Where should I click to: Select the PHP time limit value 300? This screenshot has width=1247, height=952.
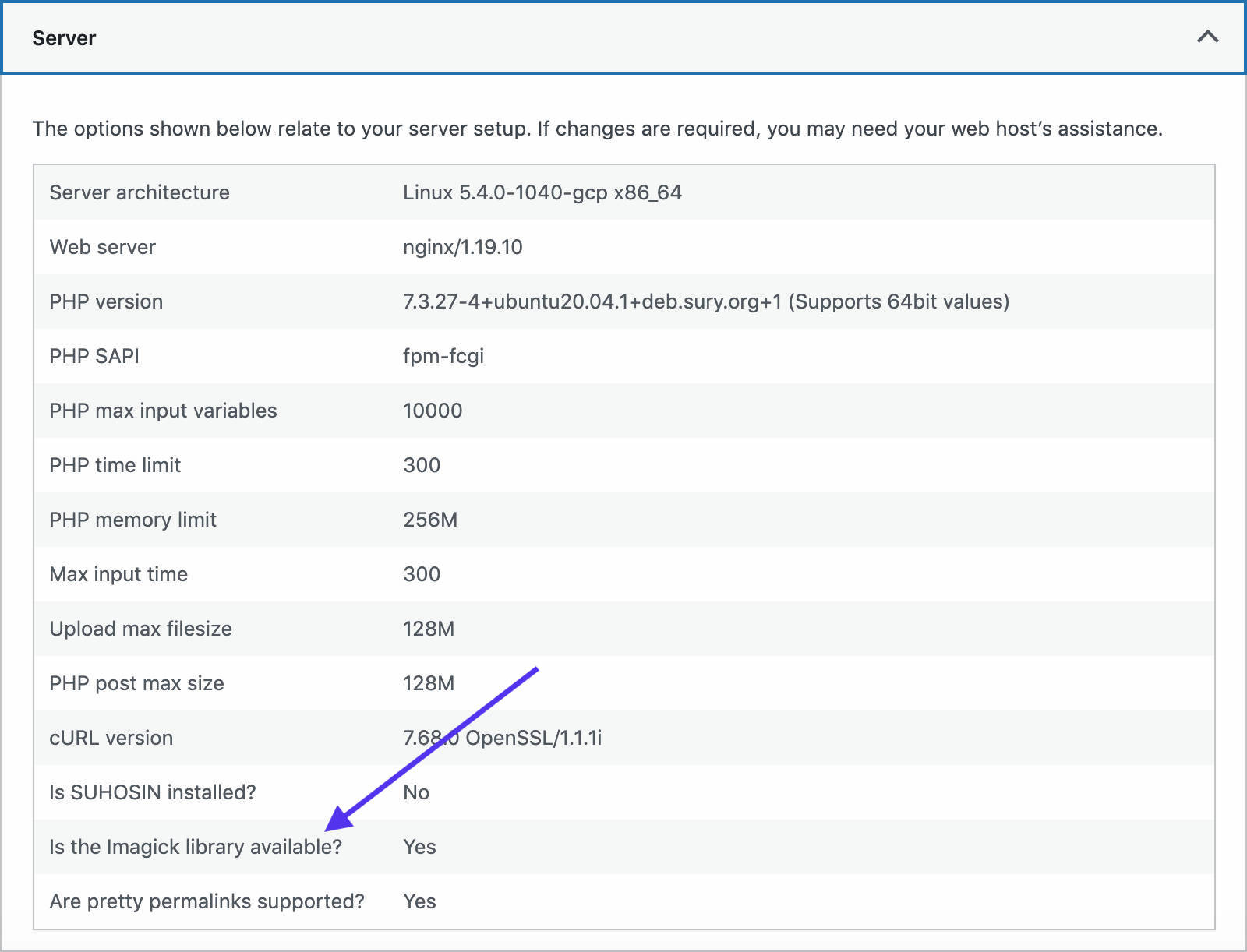coord(421,465)
